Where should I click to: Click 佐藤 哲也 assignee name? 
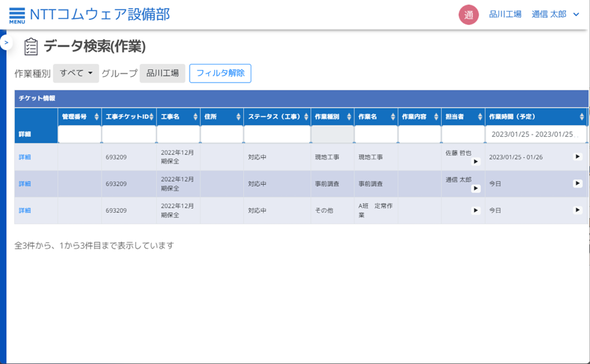(458, 153)
